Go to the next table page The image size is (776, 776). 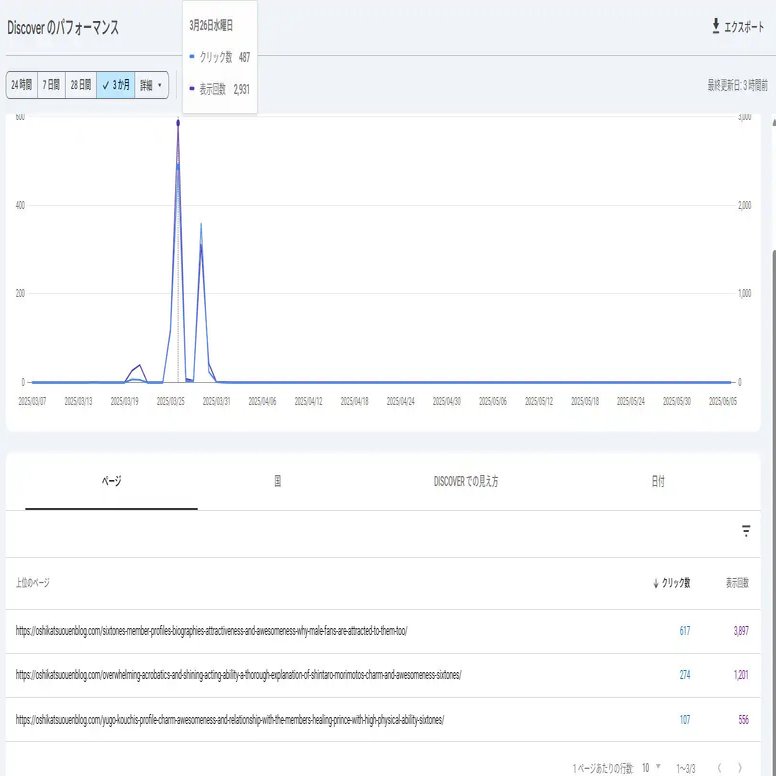point(739,767)
